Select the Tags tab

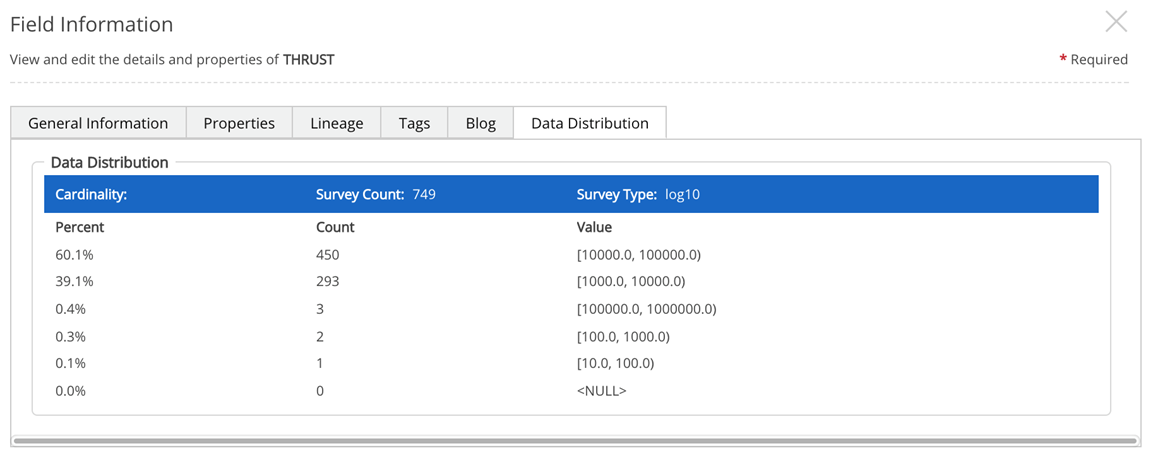(x=414, y=123)
